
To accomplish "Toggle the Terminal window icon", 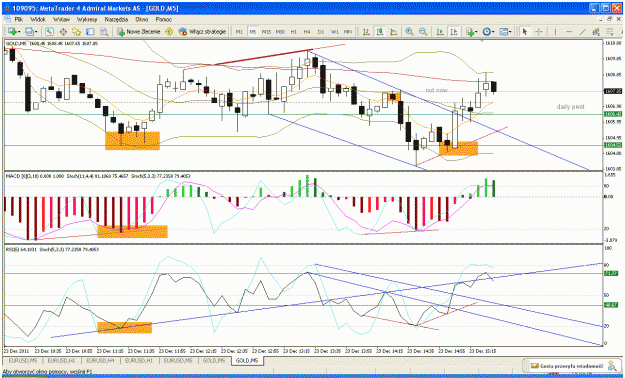I will point(90,32).
